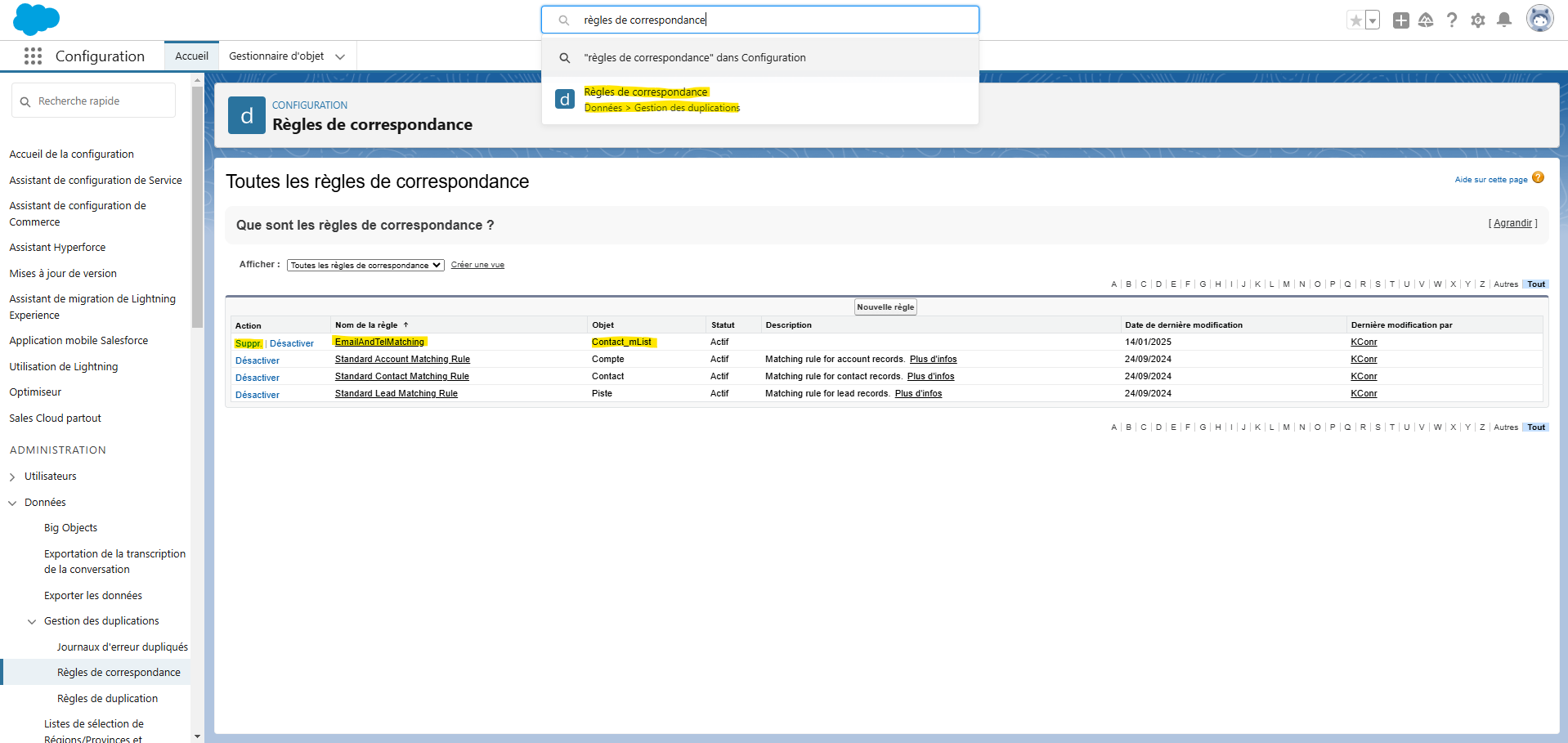Sort by Nom de la règle column
The width and height of the screenshot is (1568, 743).
coord(366,325)
